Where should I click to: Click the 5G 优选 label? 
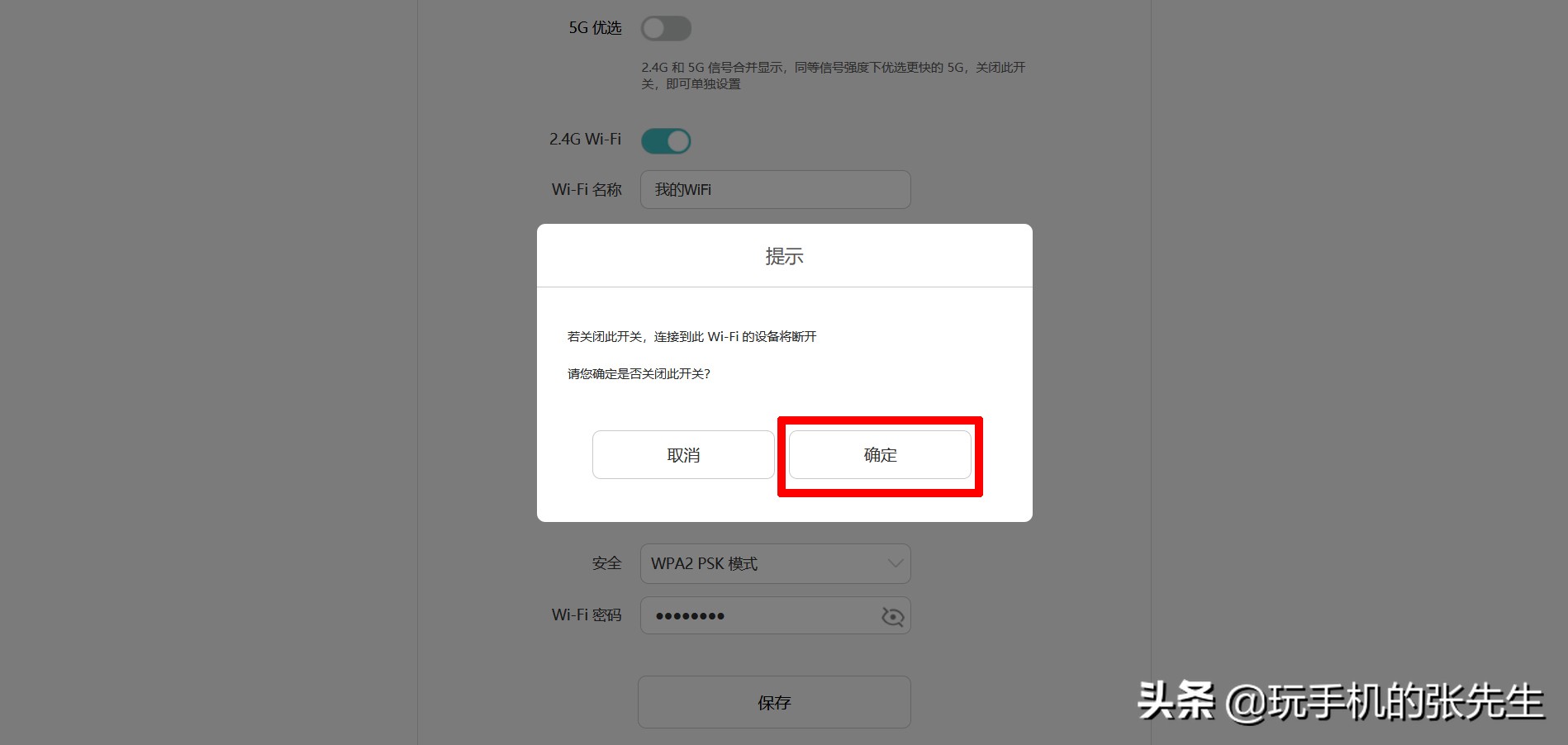click(x=595, y=28)
